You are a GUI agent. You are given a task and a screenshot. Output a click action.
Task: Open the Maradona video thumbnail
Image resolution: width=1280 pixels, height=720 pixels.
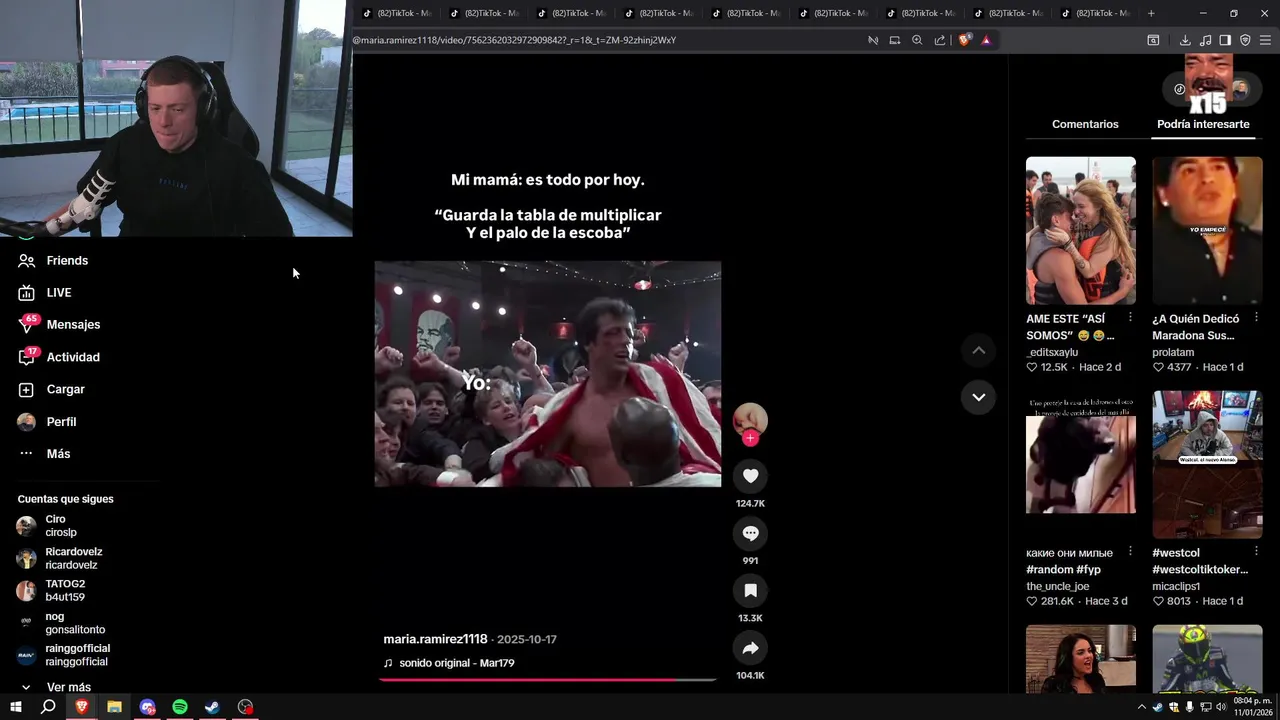(1207, 230)
